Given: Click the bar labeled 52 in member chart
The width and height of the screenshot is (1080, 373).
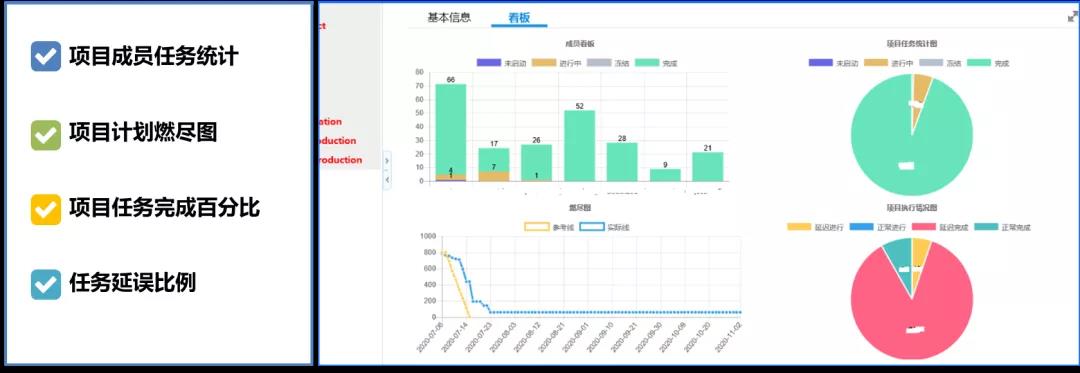Looking at the screenshot, I should (x=580, y=146).
